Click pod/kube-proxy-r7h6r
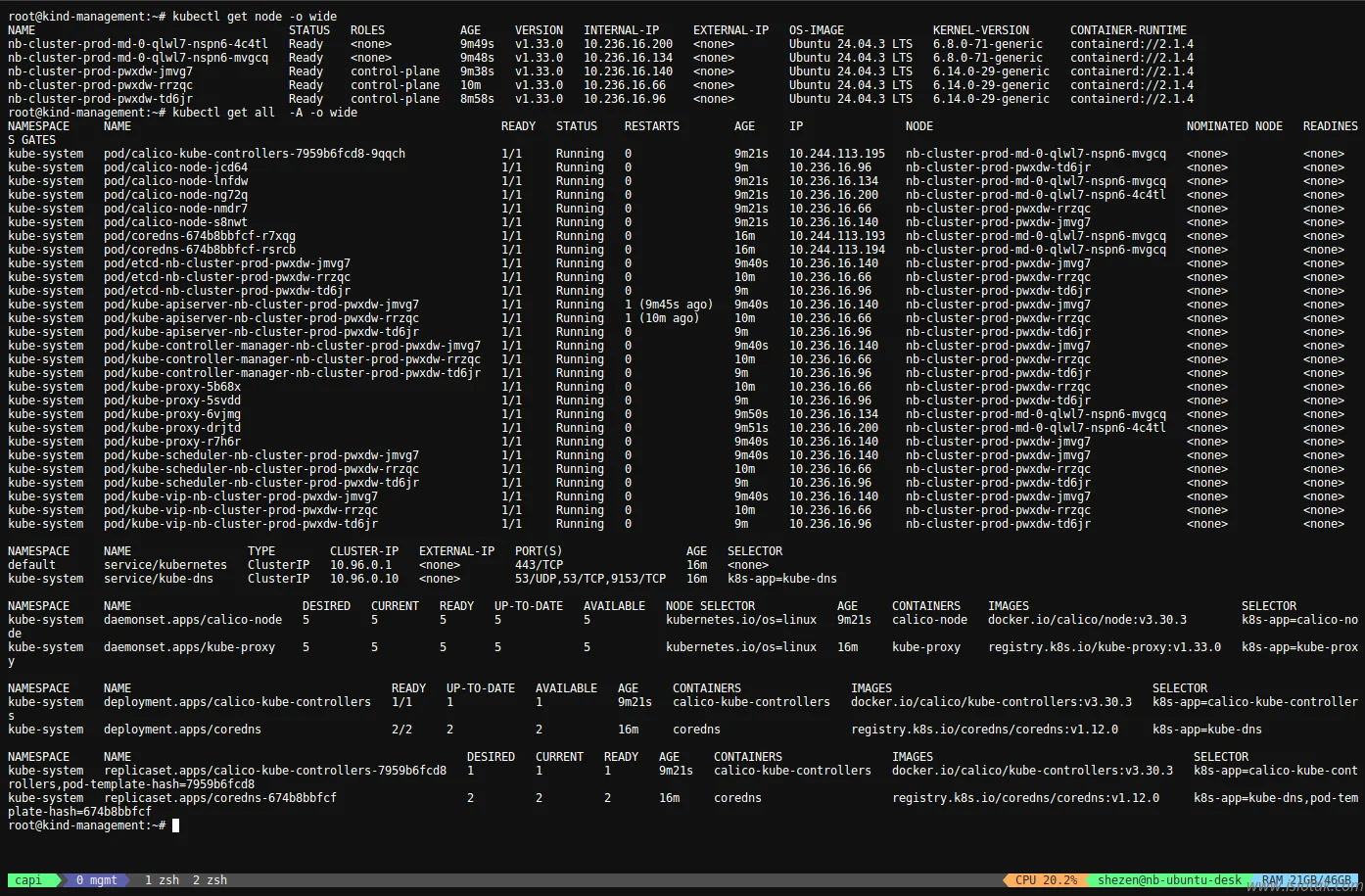 point(172,442)
